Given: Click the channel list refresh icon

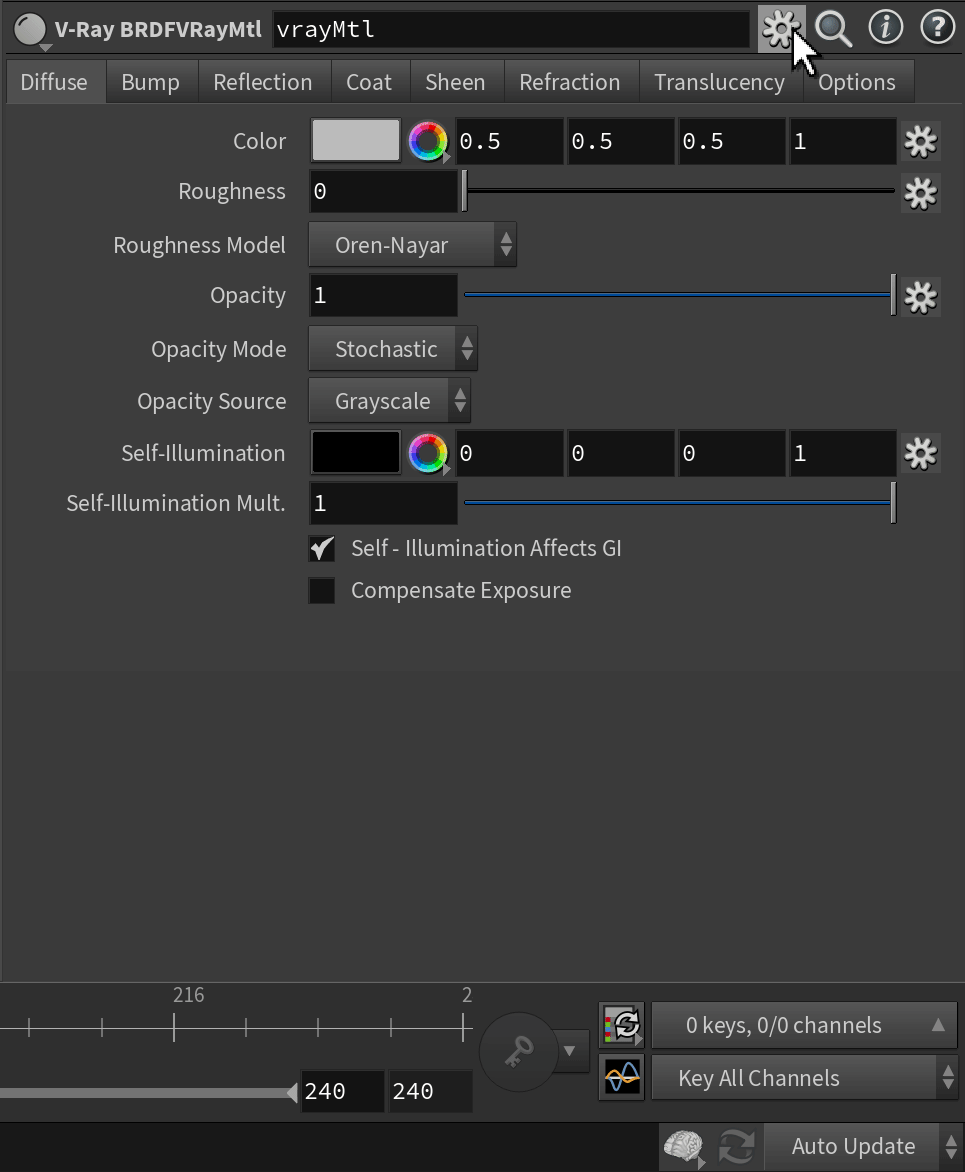Looking at the screenshot, I should (622, 1025).
